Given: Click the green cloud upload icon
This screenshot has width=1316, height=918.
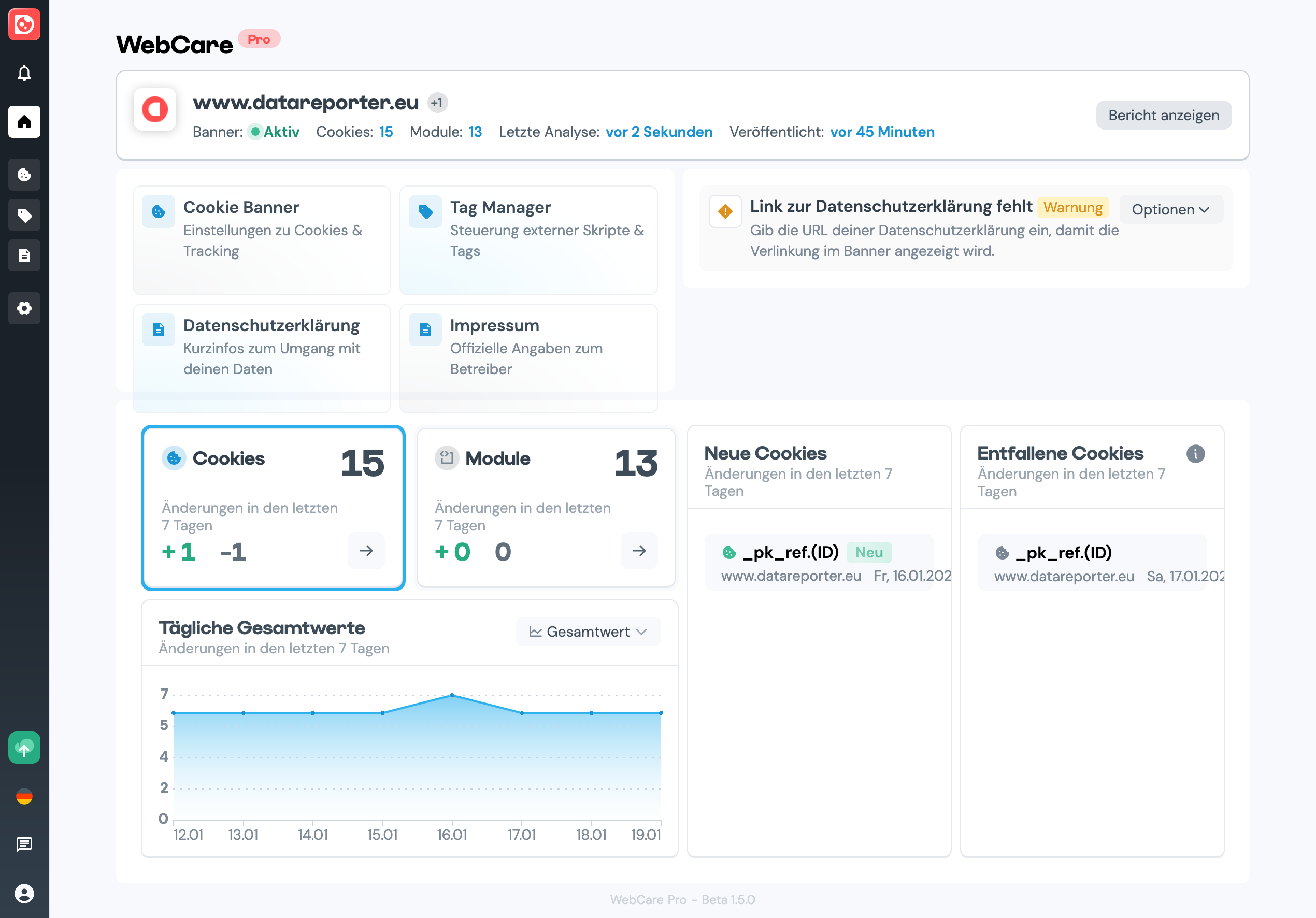Looking at the screenshot, I should pyautogui.click(x=24, y=748).
